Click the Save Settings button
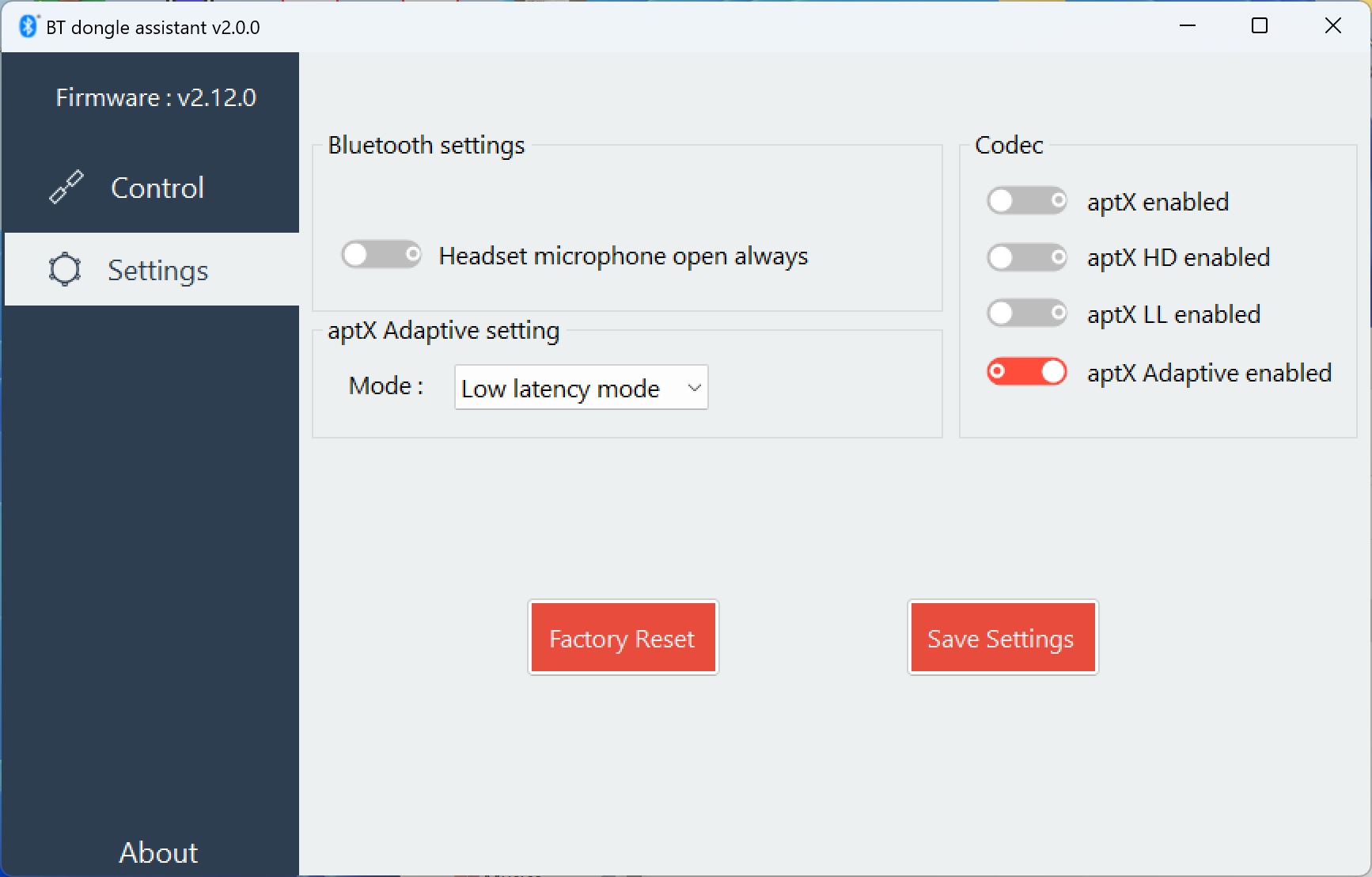 (x=1002, y=637)
